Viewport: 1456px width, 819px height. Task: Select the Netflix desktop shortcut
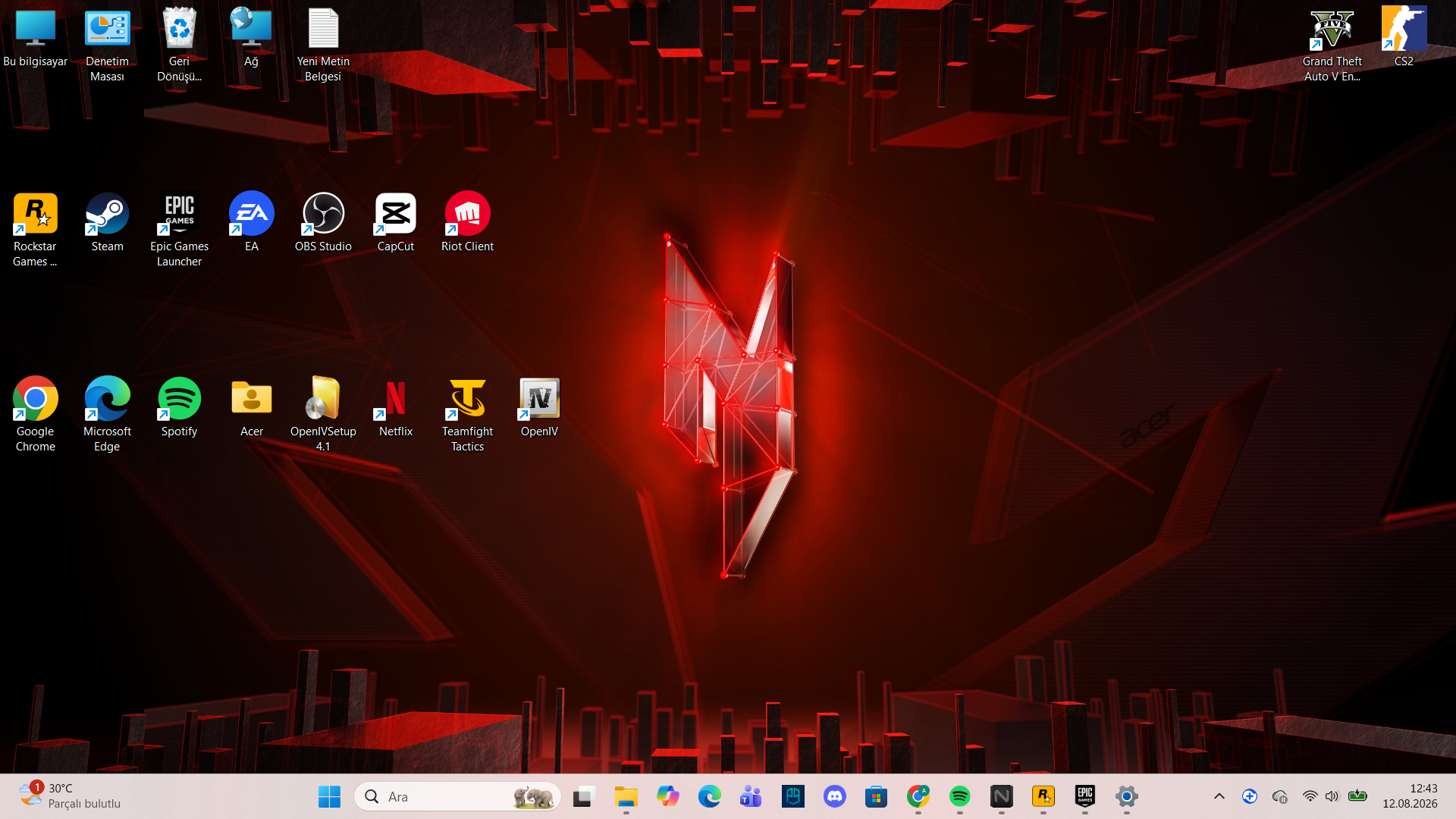point(395,408)
